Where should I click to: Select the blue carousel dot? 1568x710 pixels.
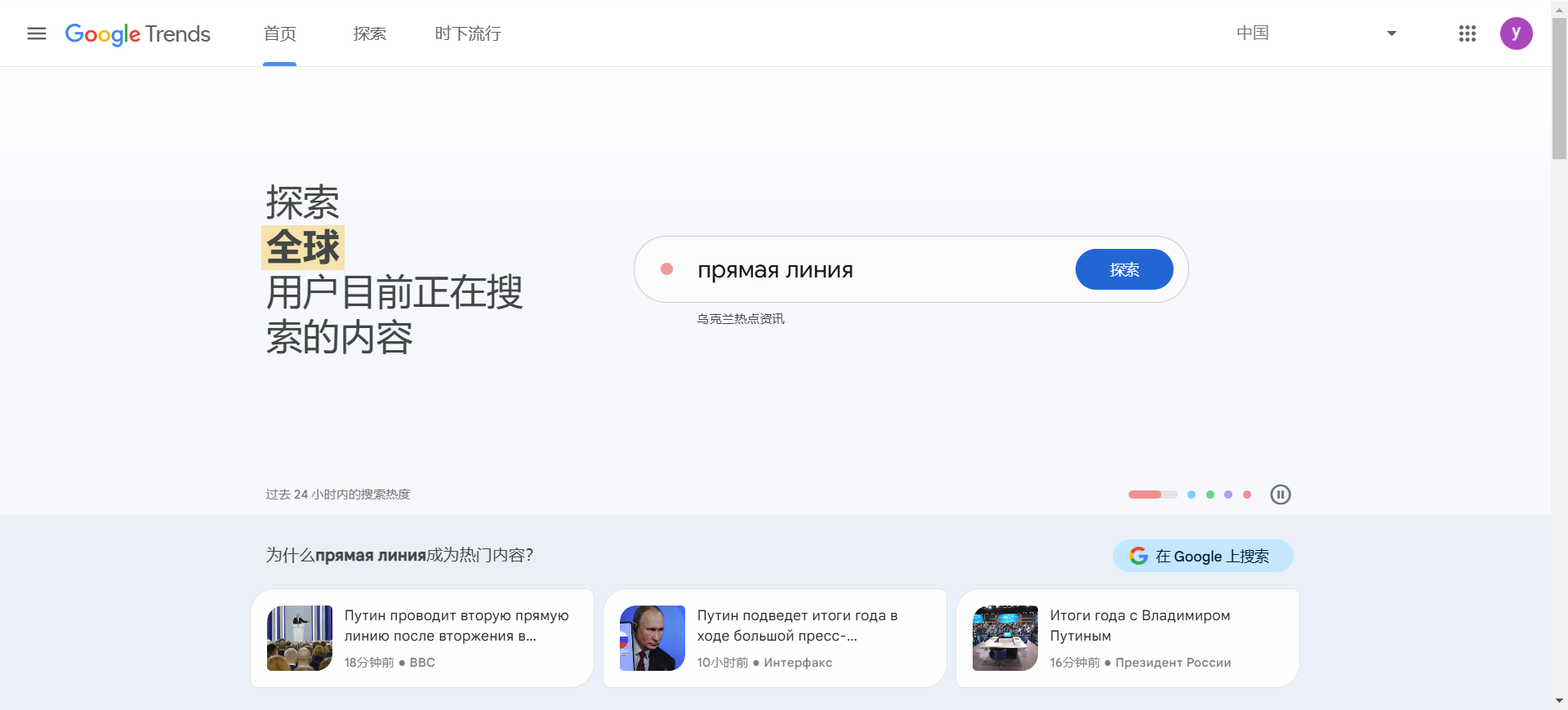point(1192,495)
